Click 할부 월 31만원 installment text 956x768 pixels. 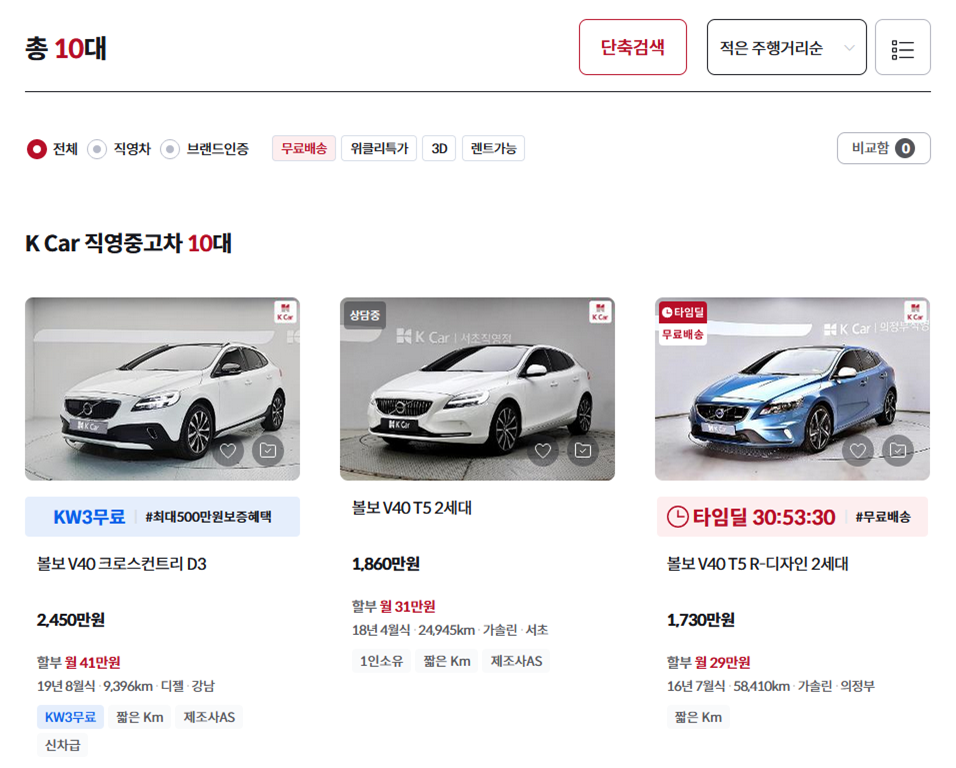point(394,606)
